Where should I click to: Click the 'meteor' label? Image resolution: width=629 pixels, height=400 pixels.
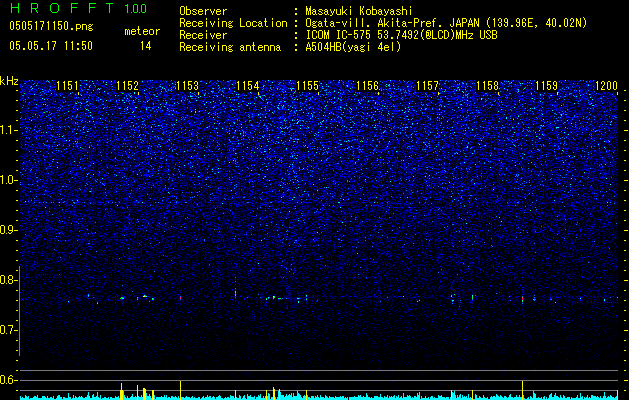[142, 31]
